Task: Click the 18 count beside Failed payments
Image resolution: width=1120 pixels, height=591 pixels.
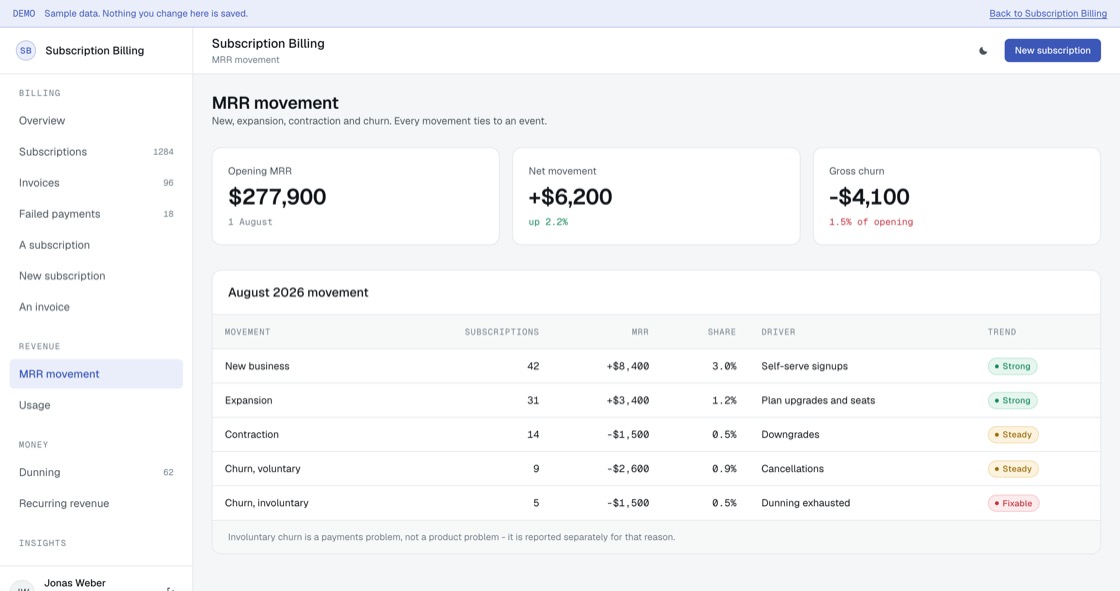Action: (168, 214)
